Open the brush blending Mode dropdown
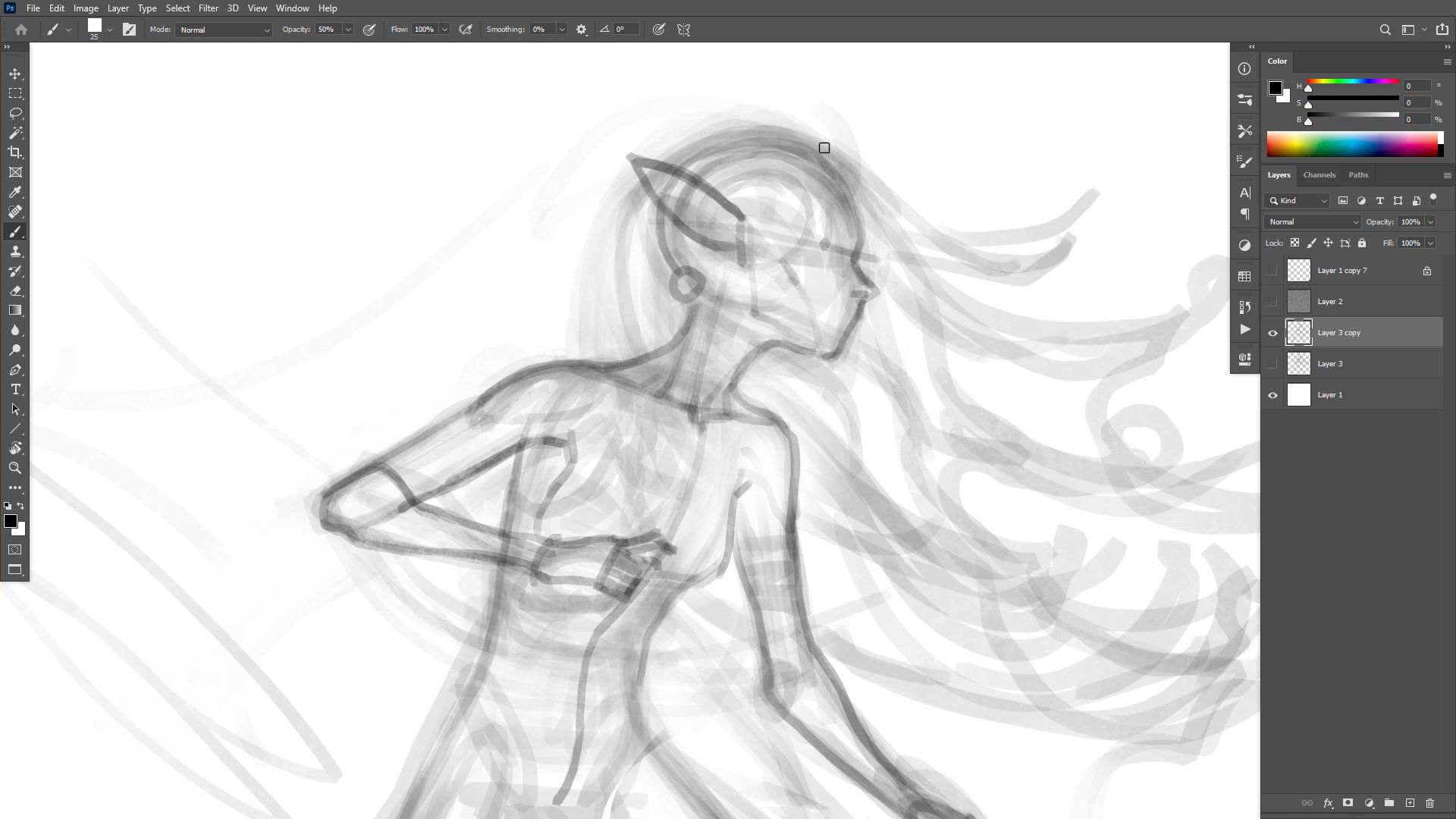Viewport: 1456px width, 819px height. tap(224, 30)
